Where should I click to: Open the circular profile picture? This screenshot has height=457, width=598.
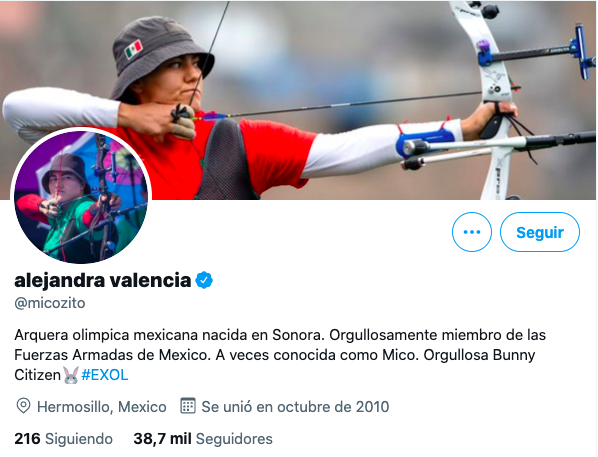point(81,197)
